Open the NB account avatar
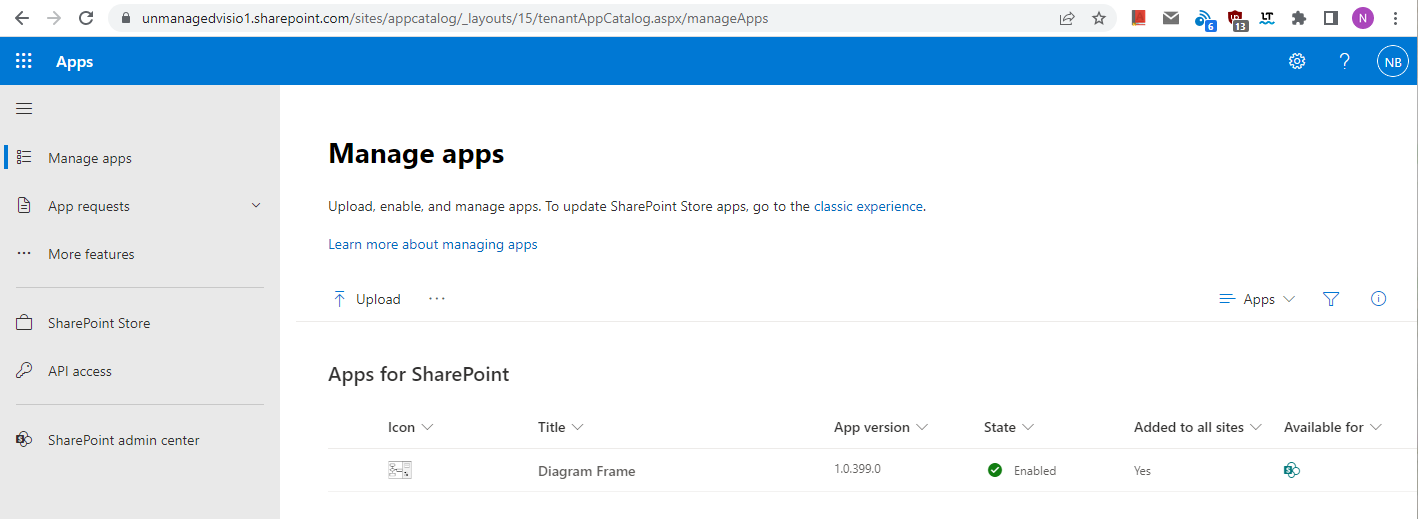The width and height of the screenshot is (1418, 519). pyautogui.click(x=1392, y=61)
